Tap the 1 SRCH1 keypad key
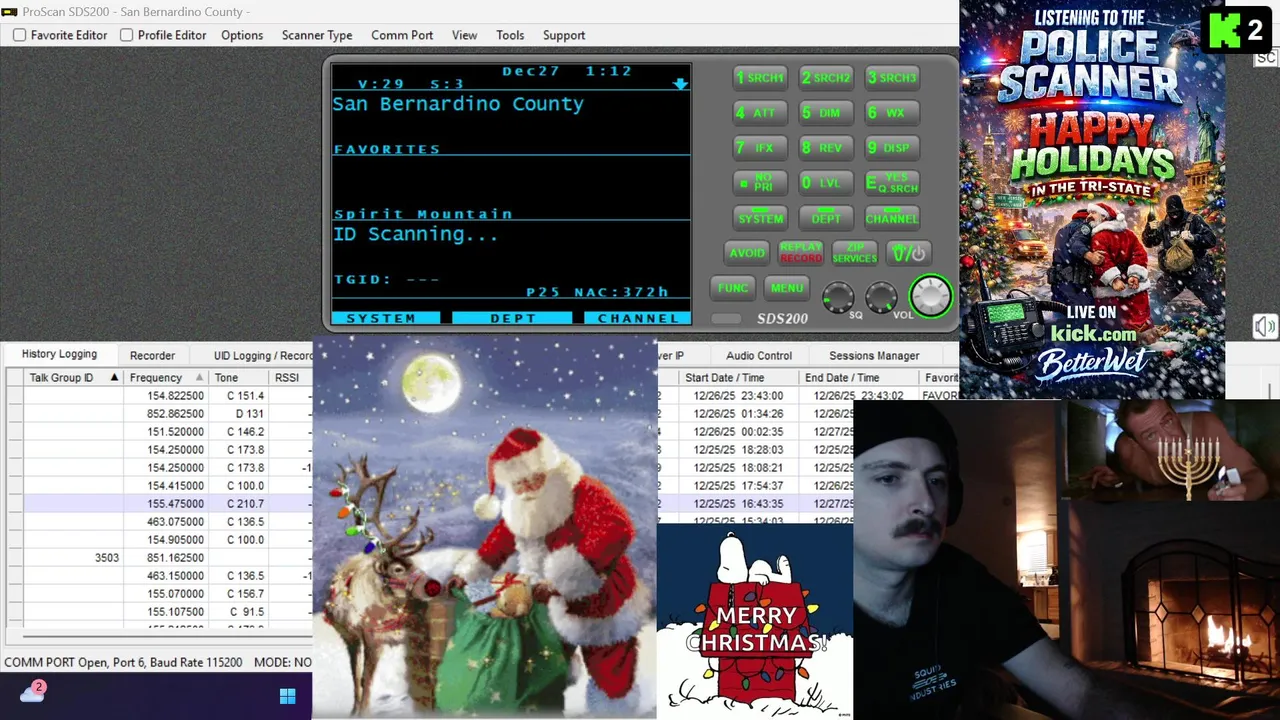This screenshot has width=1280, height=720. (x=761, y=77)
